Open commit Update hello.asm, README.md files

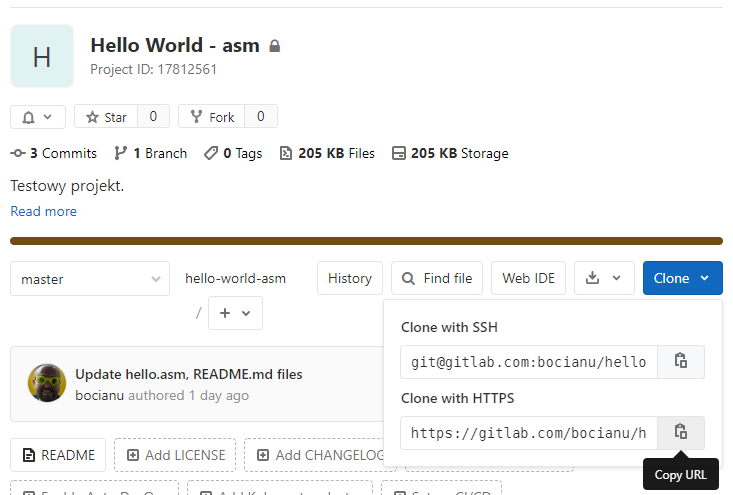tap(189, 374)
